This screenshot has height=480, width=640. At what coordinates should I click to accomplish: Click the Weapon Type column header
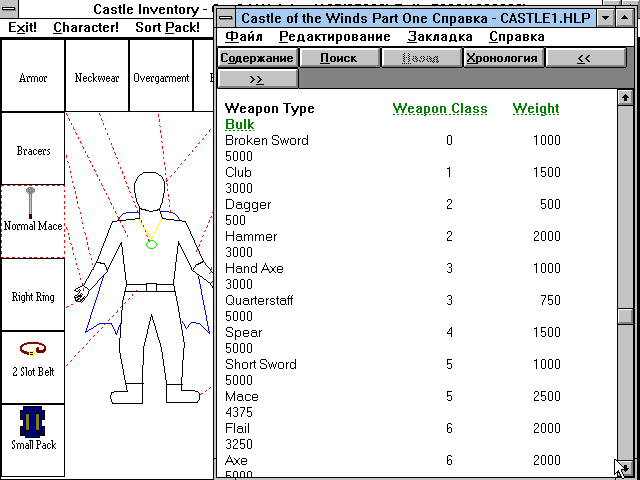tap(269, 109)
